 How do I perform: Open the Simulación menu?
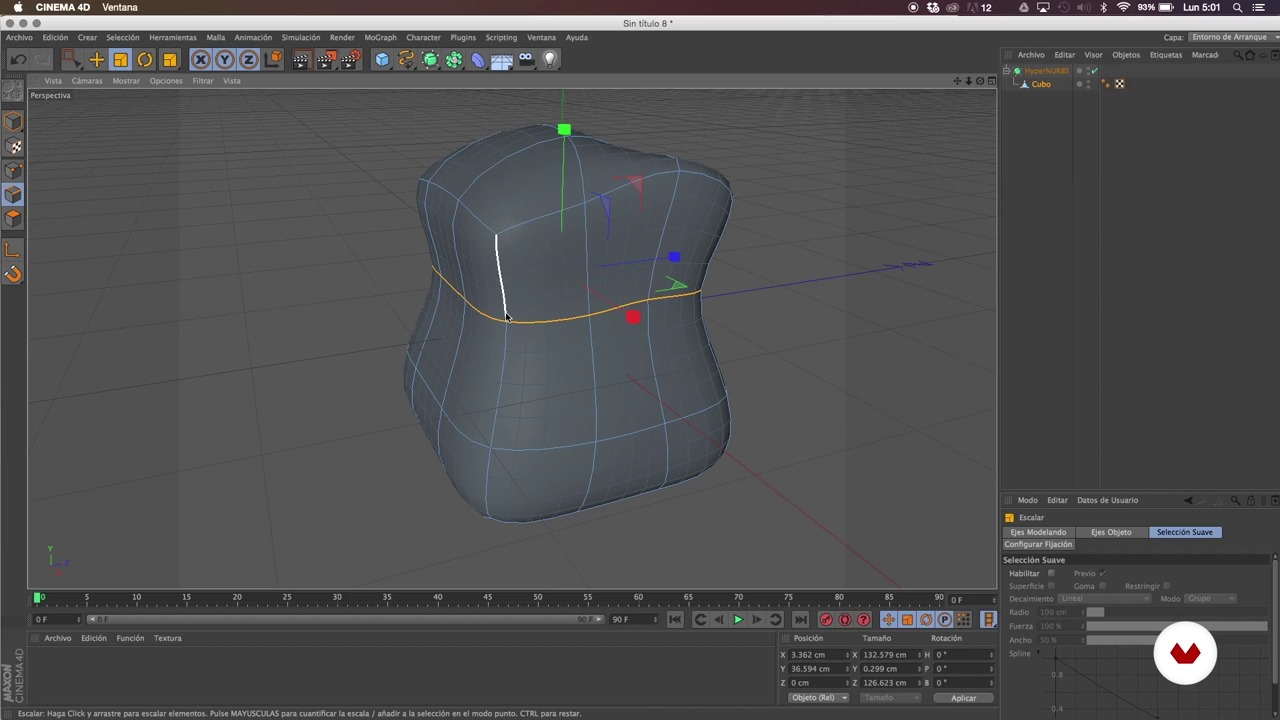tap(300, 38)
